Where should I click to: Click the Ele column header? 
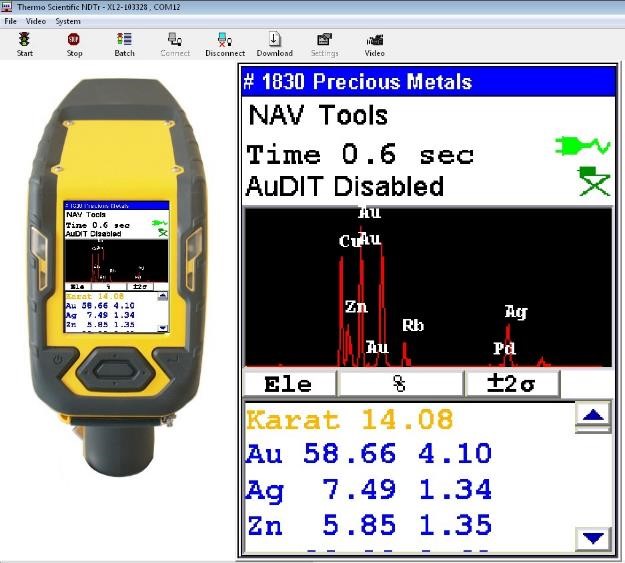pyautogui.click(x=289, y=384)
